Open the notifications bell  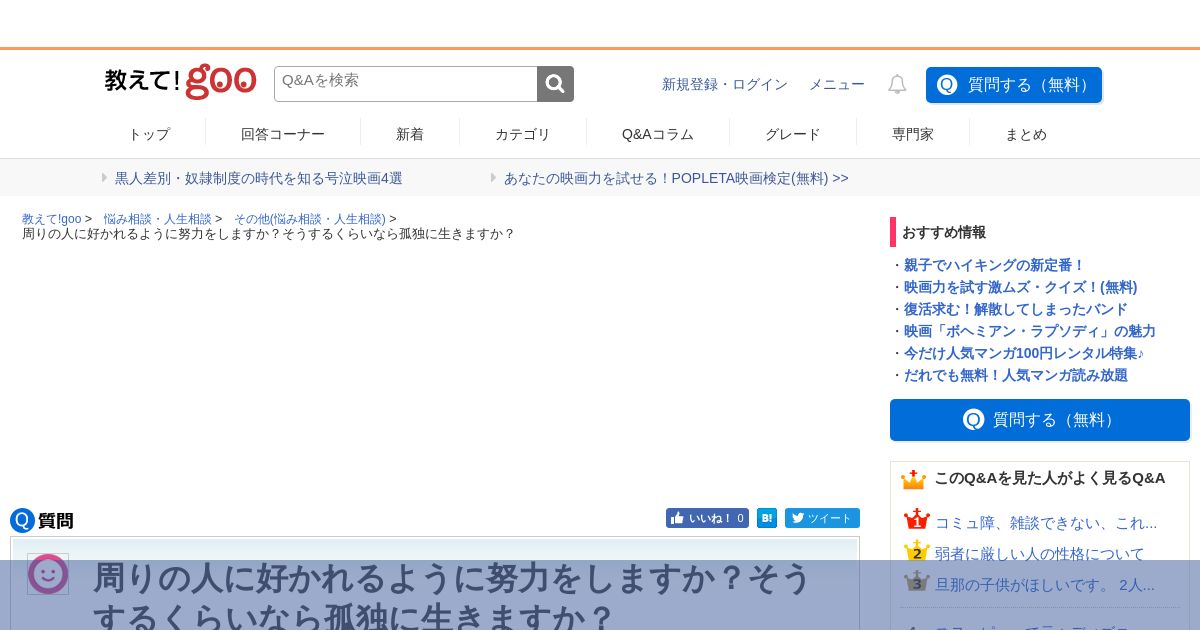point(897,85)
